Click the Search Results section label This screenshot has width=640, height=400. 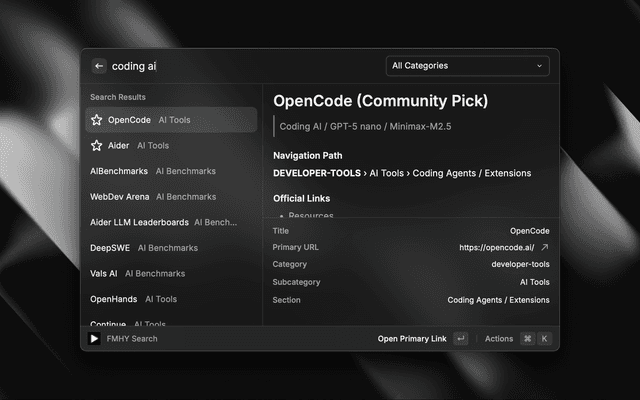coord(118,97)
